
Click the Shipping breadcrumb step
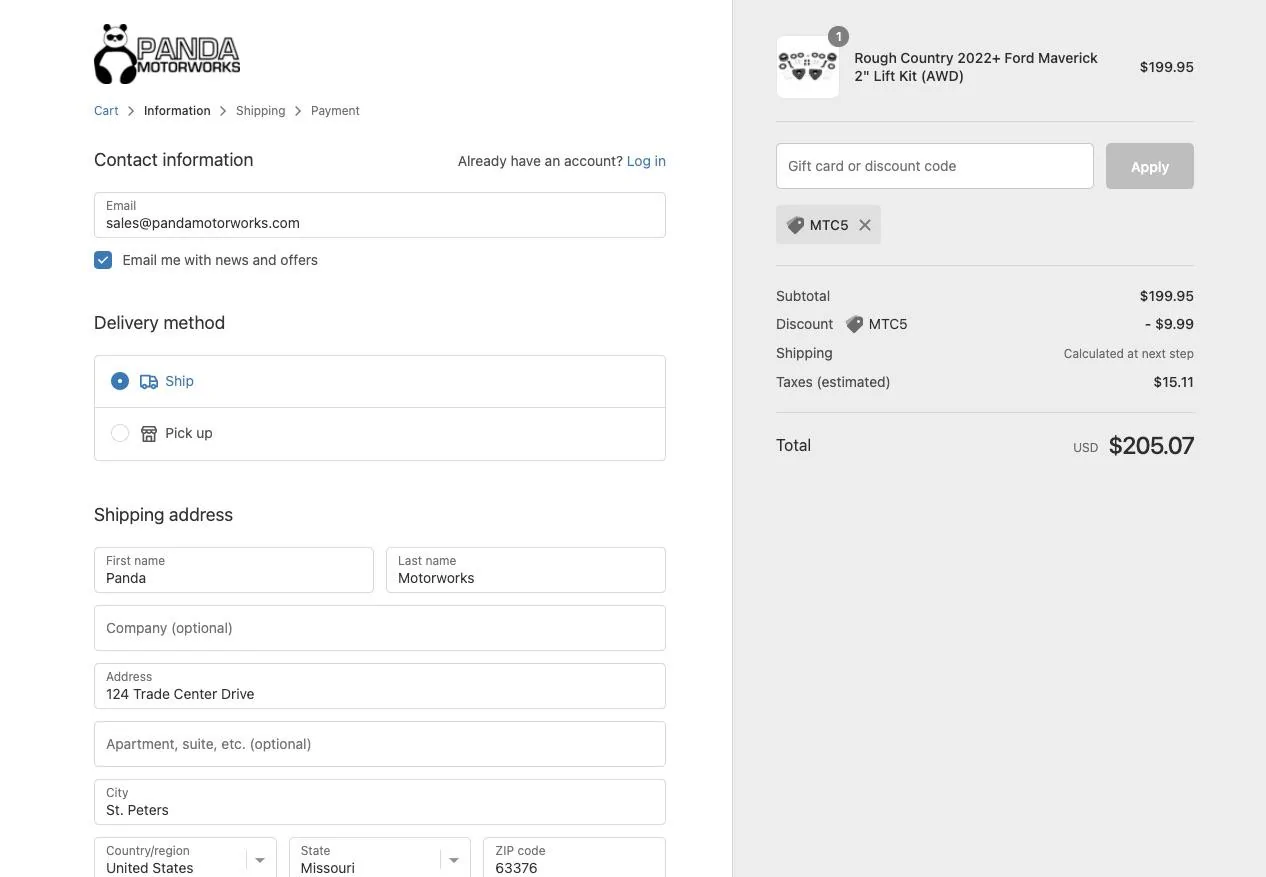coord(261,111)
